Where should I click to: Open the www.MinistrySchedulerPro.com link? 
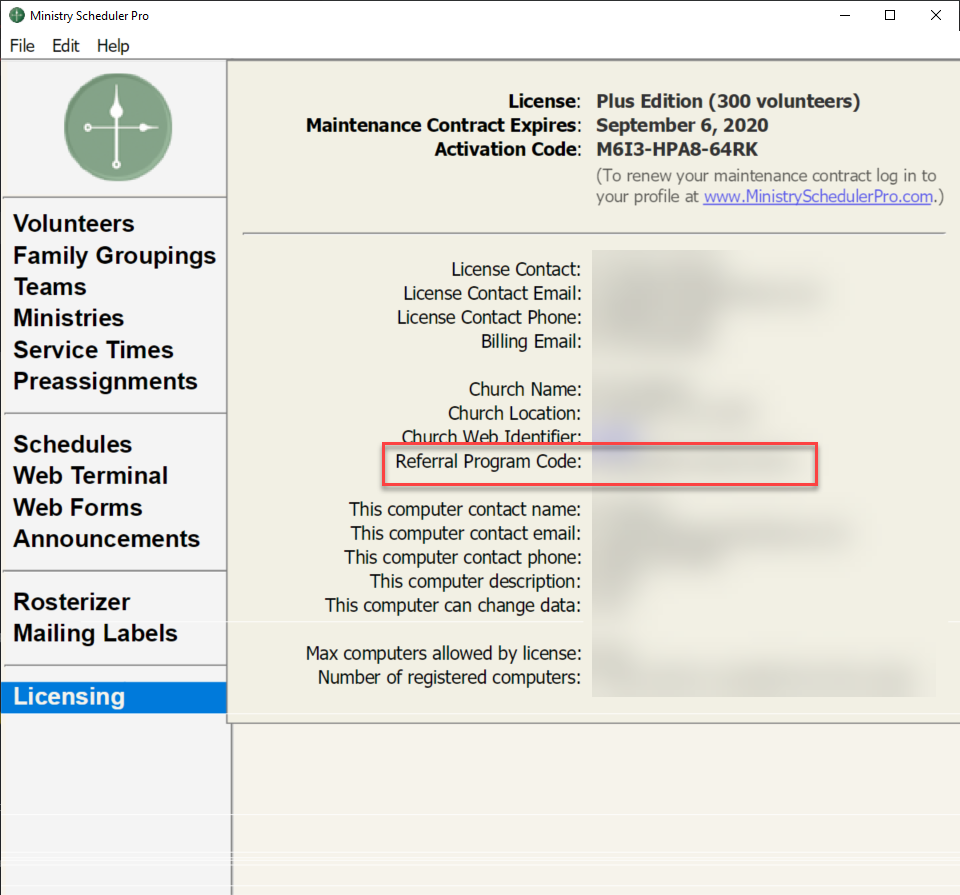[x=817, y=197]
